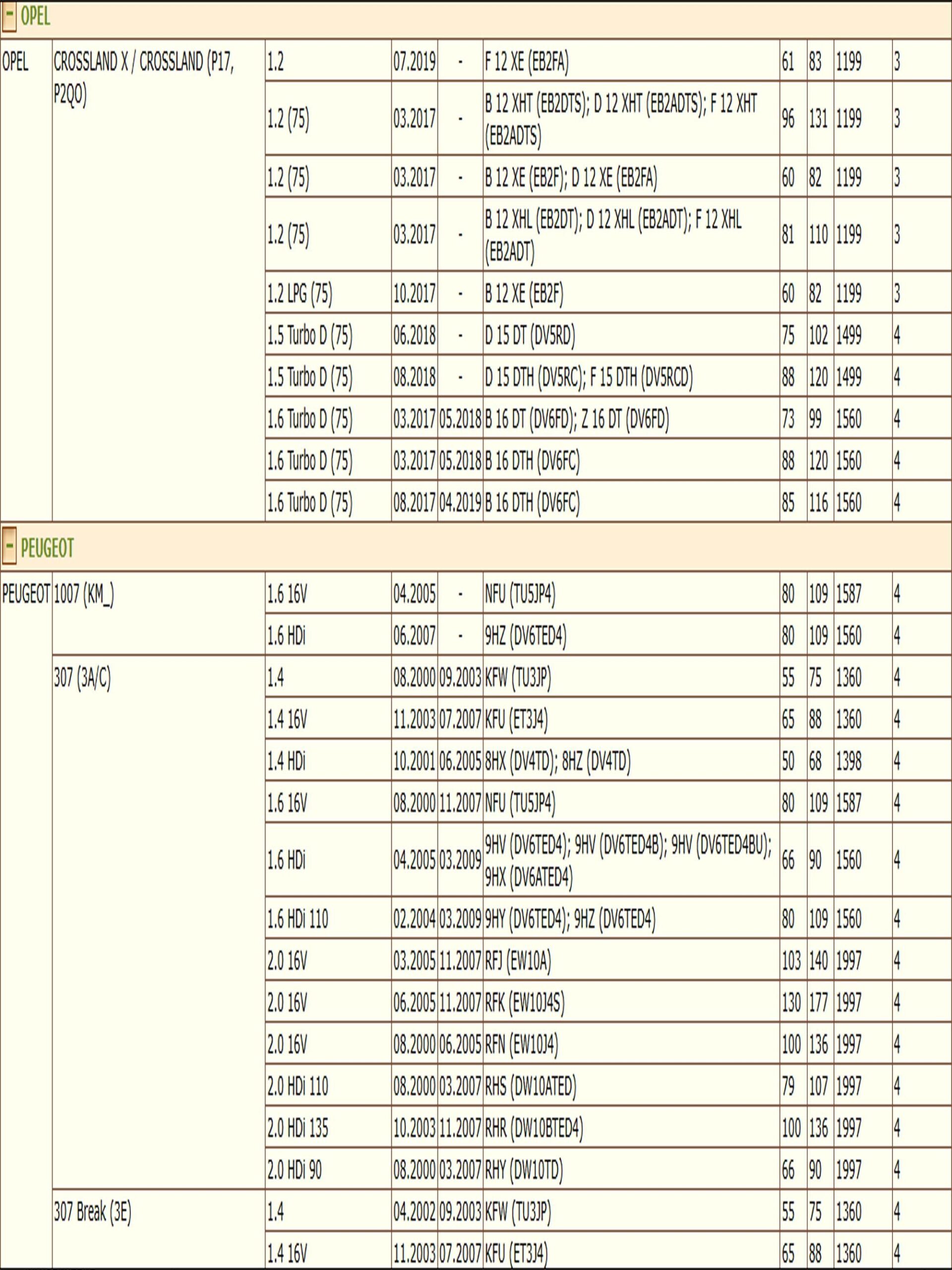Click the PEUGEOT section header text
This screenshot has height=1270, width=952.
point(47,548)
